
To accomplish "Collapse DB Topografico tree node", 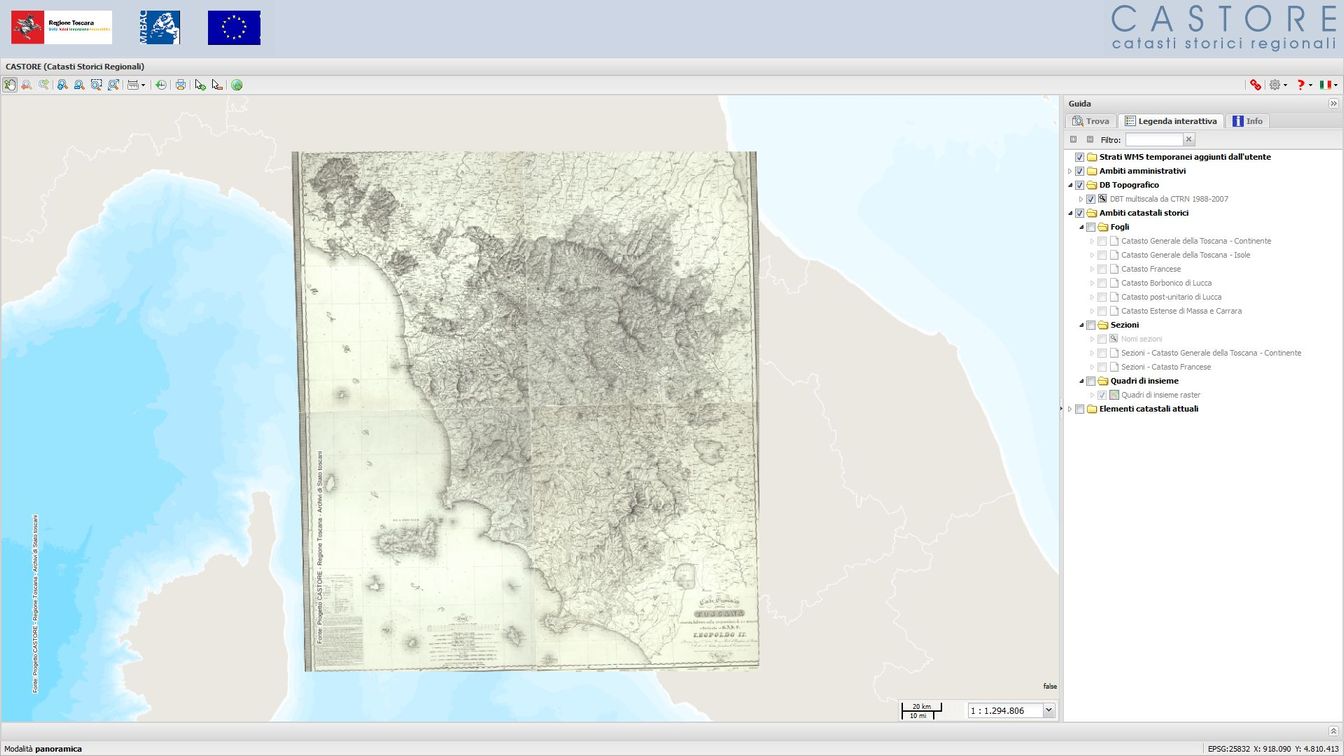I will click(x=1070, y=185).
